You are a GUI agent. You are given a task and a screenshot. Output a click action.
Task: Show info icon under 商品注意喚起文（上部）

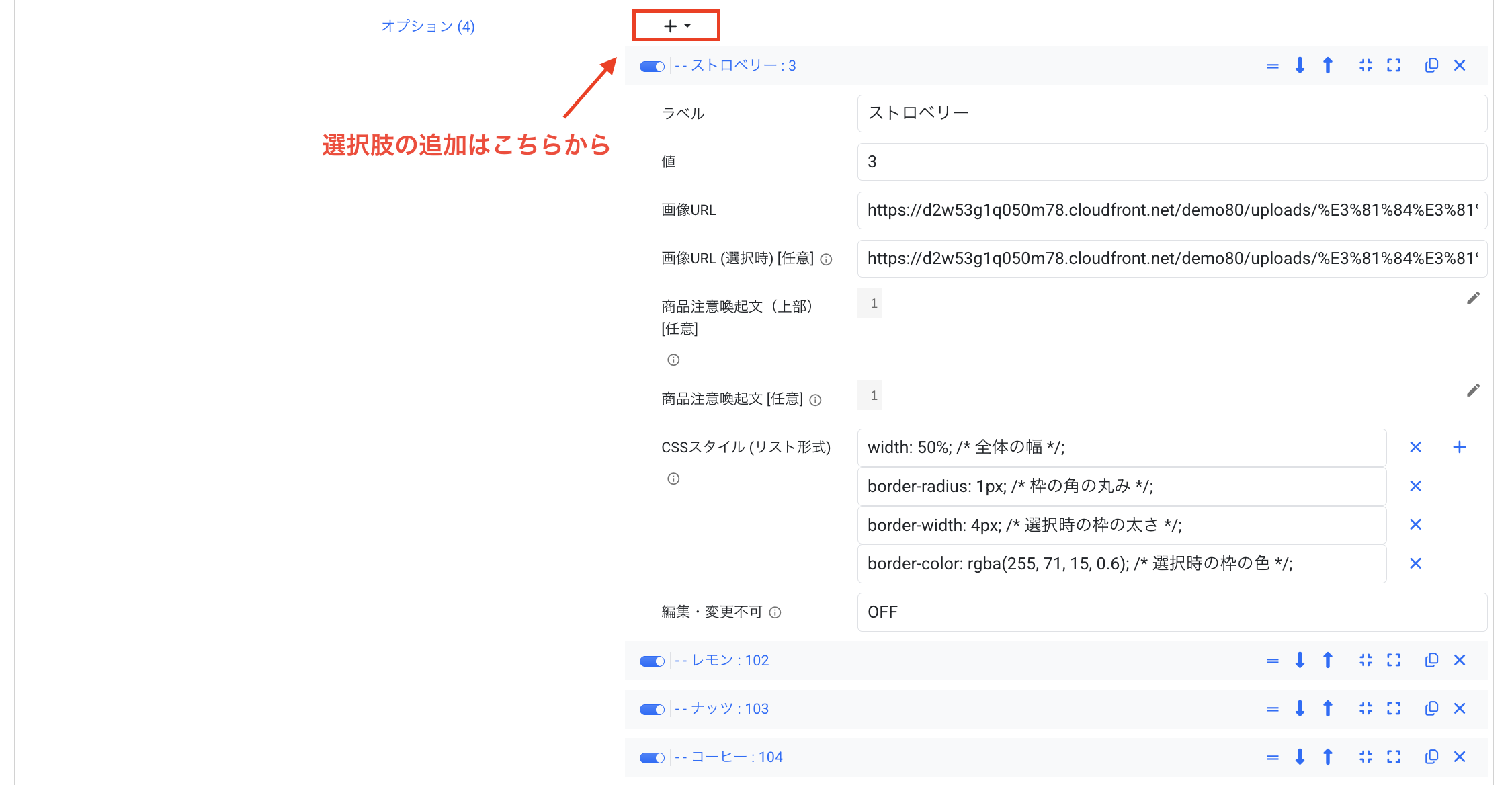pos(673,360)
